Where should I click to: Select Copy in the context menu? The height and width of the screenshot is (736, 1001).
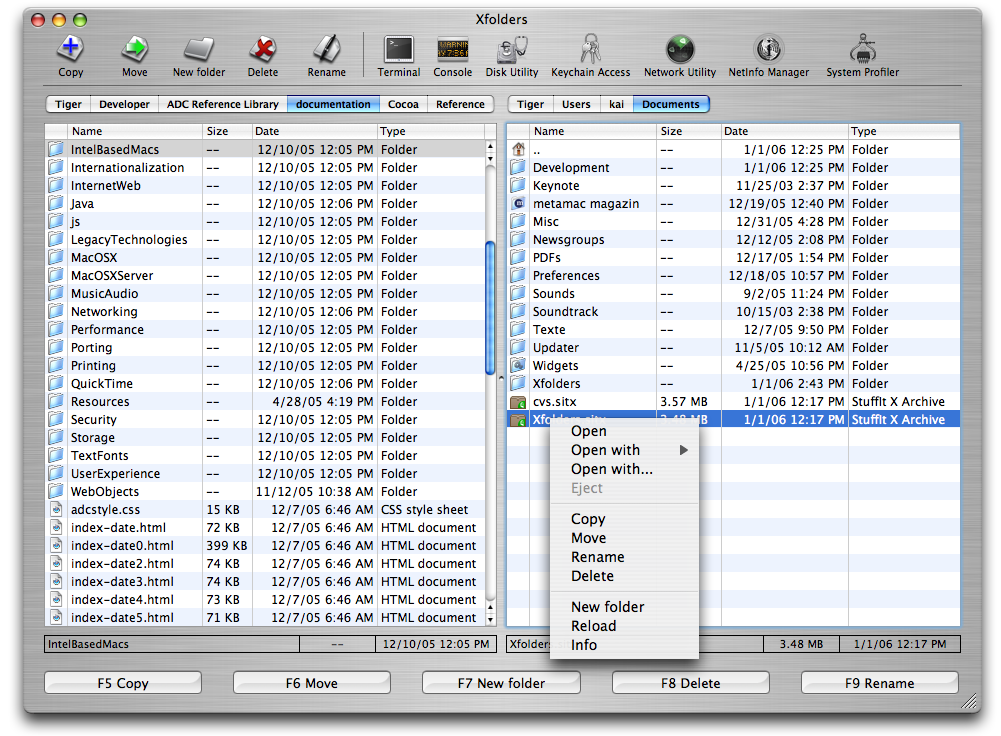624,519
